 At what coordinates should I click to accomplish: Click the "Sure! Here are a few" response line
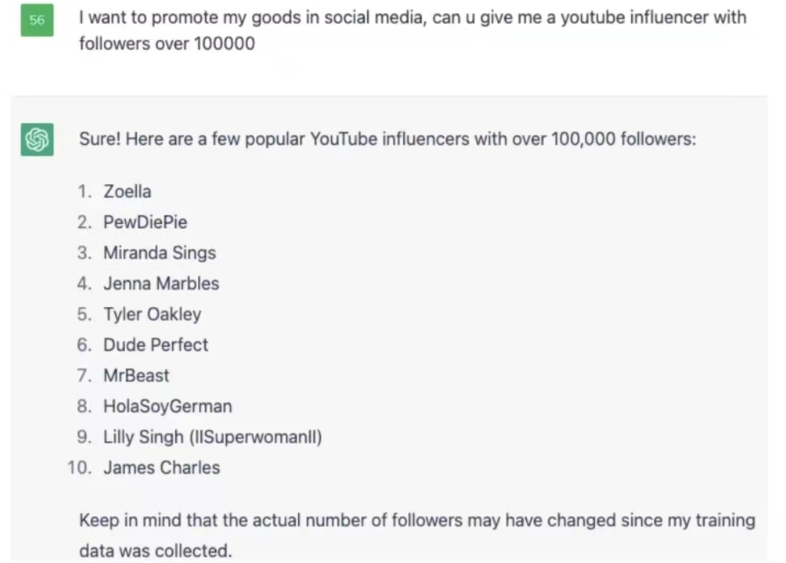(x=387, y=139)
